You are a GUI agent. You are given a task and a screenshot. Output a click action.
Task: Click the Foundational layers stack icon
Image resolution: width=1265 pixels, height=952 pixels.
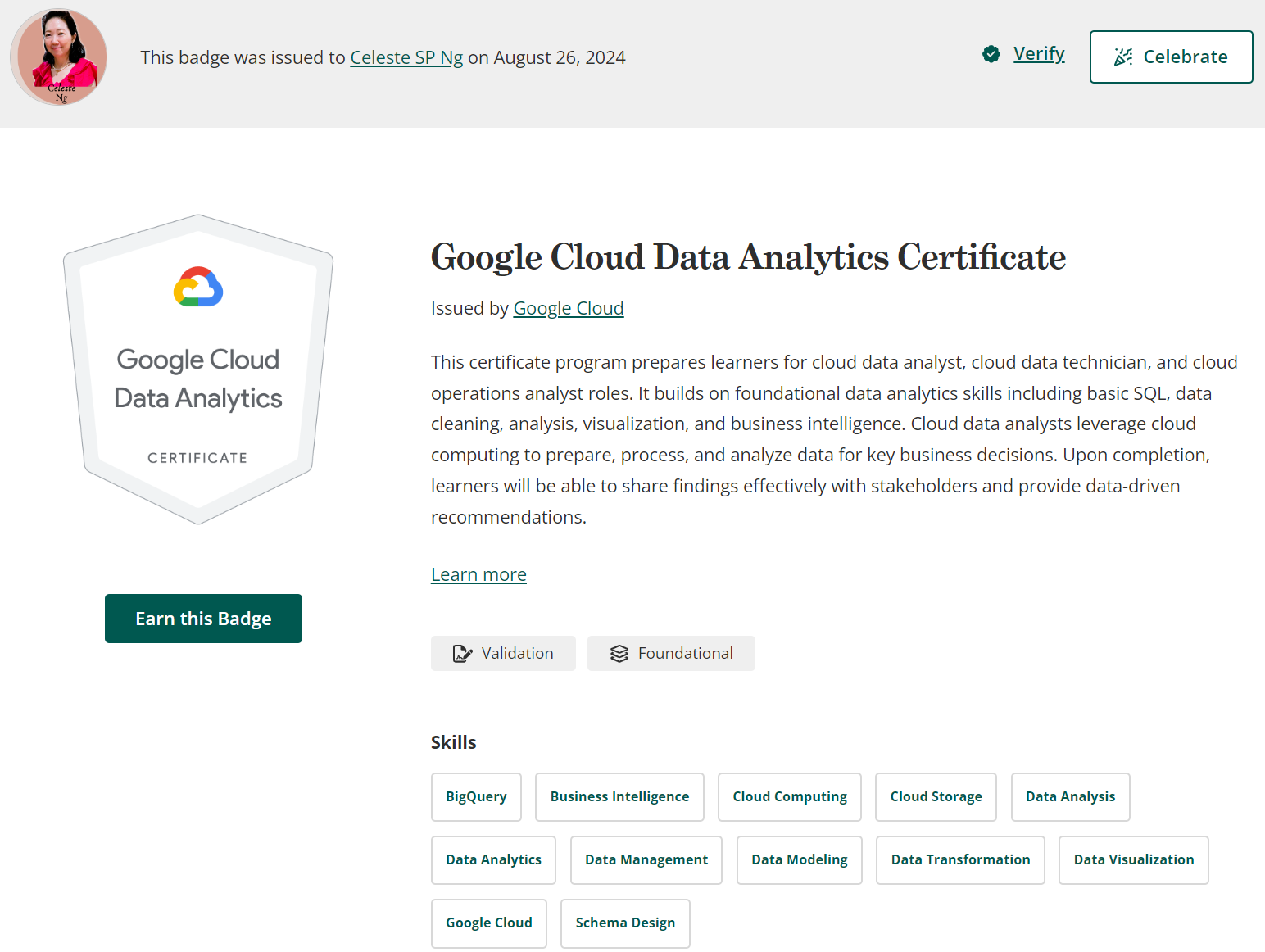(619, 654)
